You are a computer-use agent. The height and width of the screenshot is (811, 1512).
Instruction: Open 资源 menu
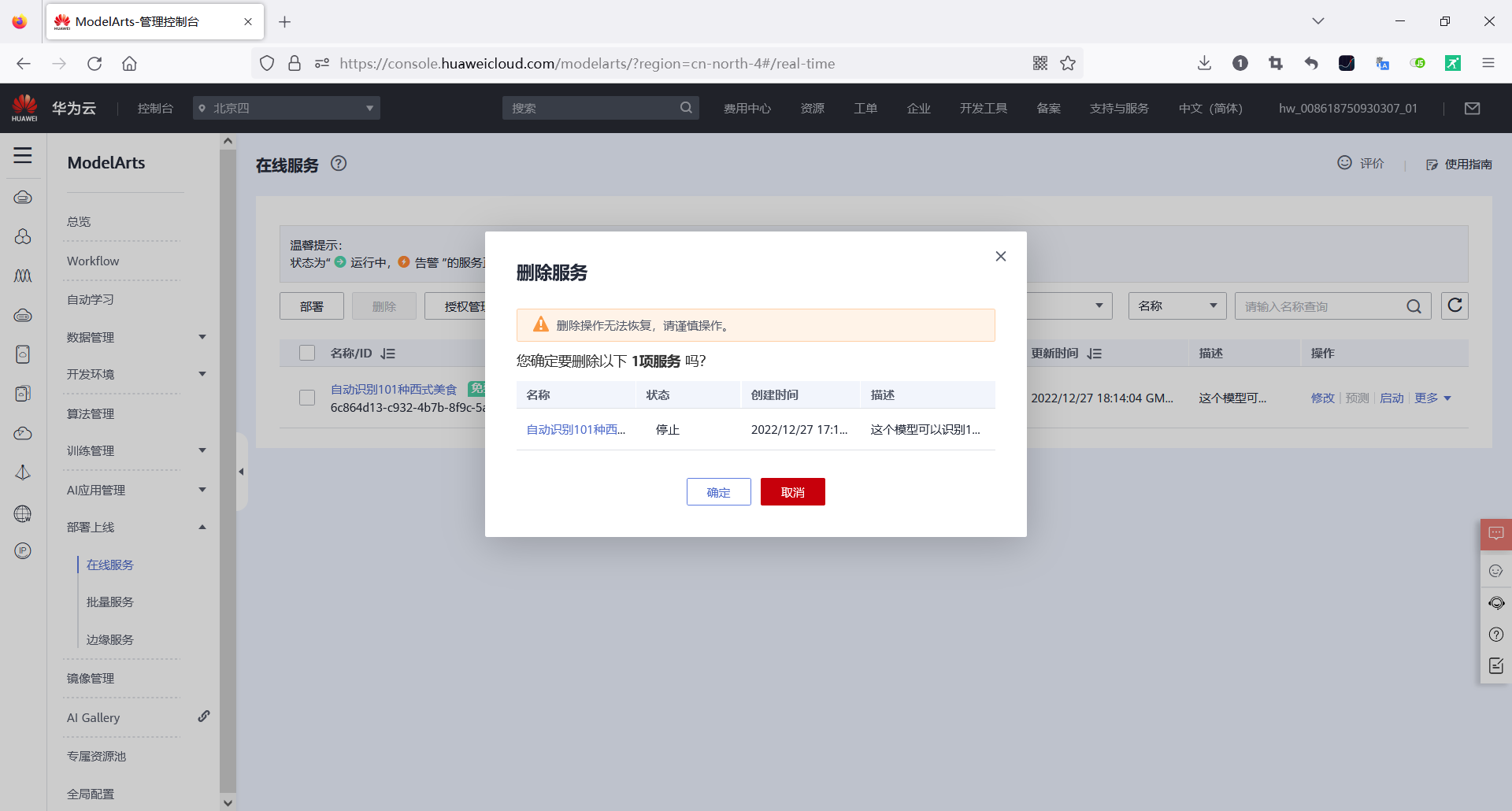(813, 108)
